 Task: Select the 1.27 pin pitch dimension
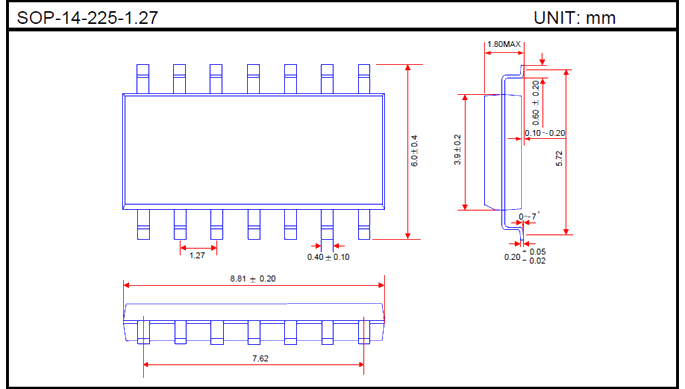(197, 255)
